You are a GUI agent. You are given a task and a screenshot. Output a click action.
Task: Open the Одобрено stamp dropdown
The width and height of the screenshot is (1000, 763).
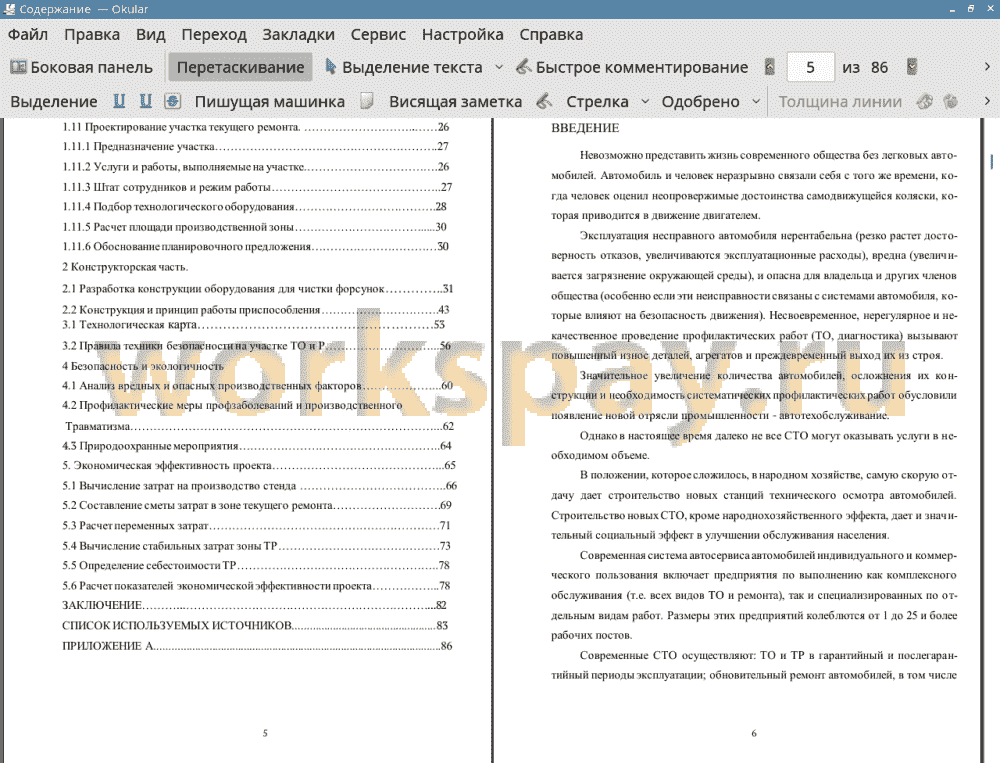click(756, 101)
